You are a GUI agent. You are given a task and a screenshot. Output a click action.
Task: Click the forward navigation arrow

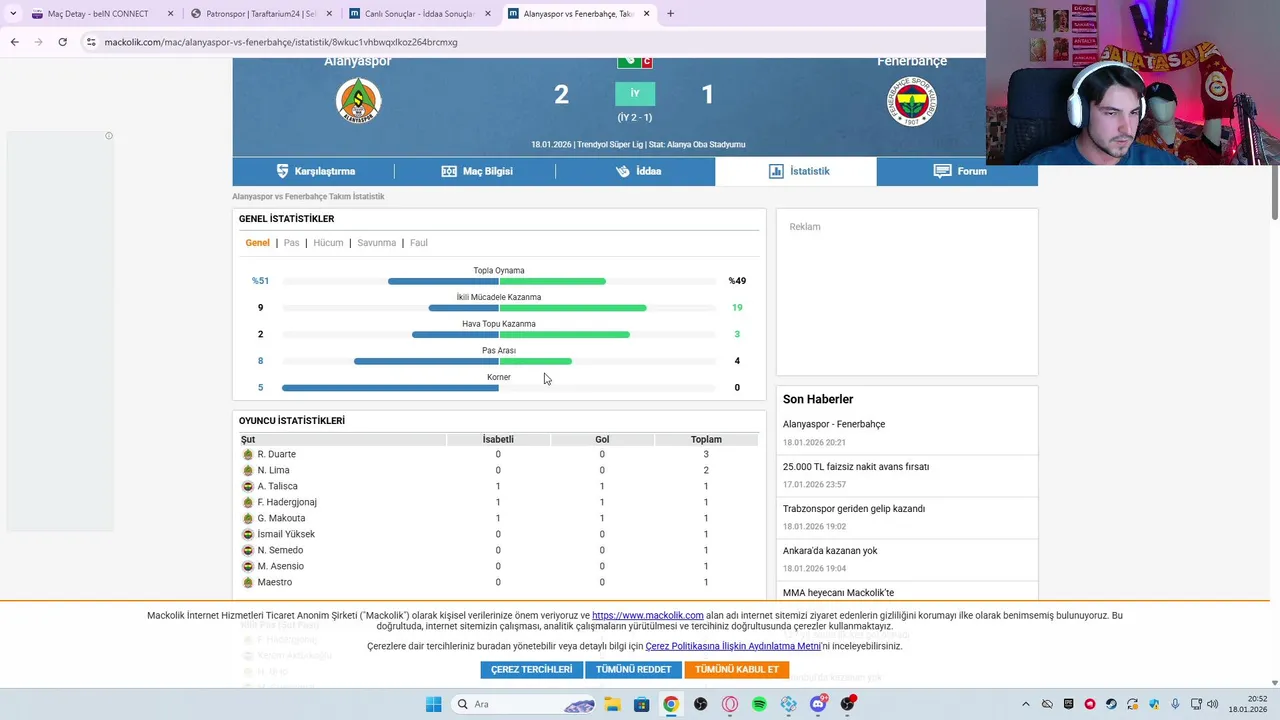[38, 42]
